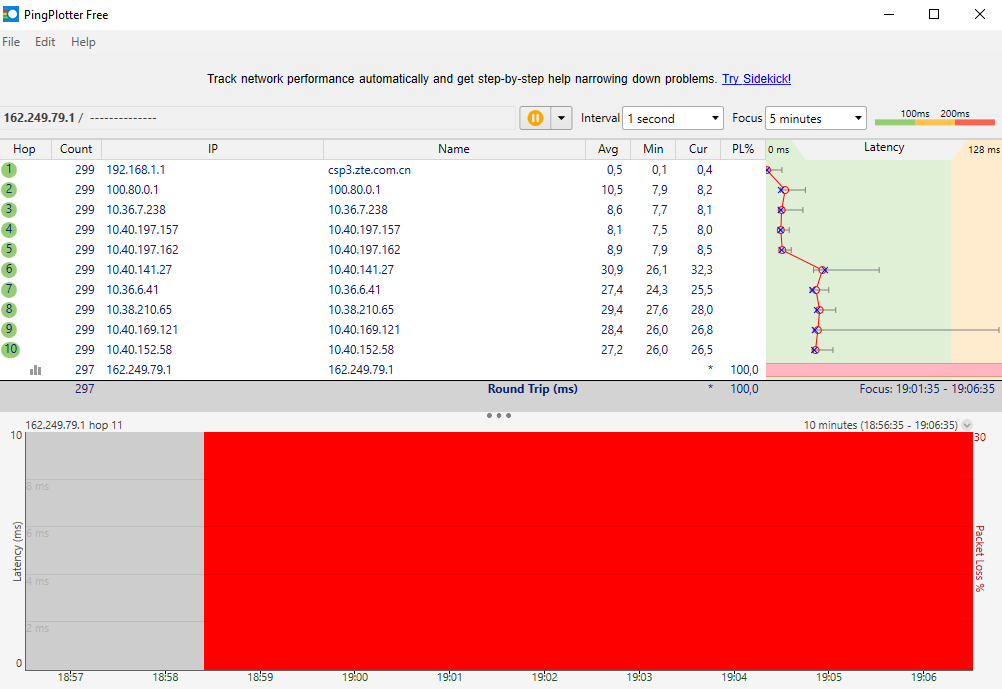Screen dimensions: 1002x689
Task: Select IP cell 10.36.6.41
Action: pyautogui.click(x=132, y=290)
